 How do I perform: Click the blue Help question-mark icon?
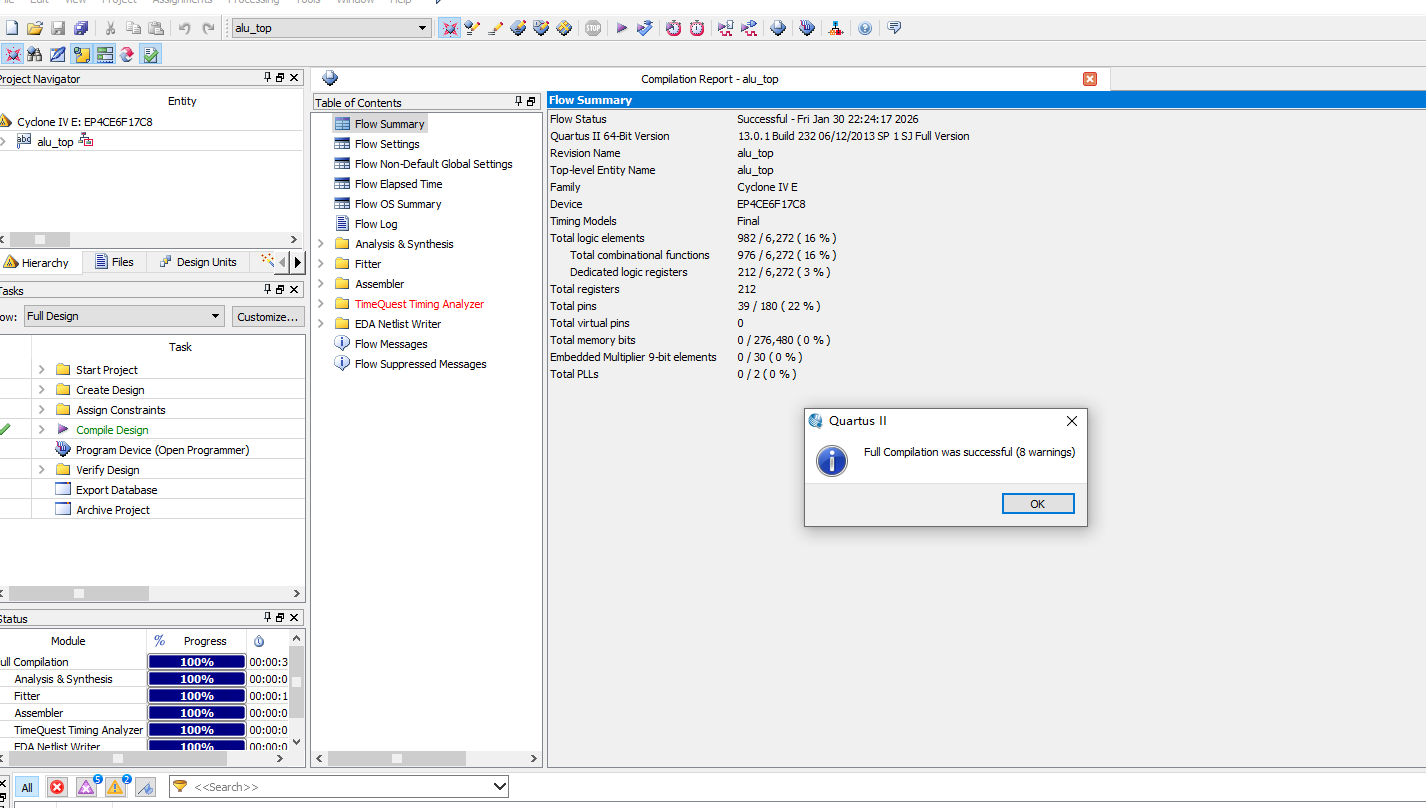click(x=865, y=28)
